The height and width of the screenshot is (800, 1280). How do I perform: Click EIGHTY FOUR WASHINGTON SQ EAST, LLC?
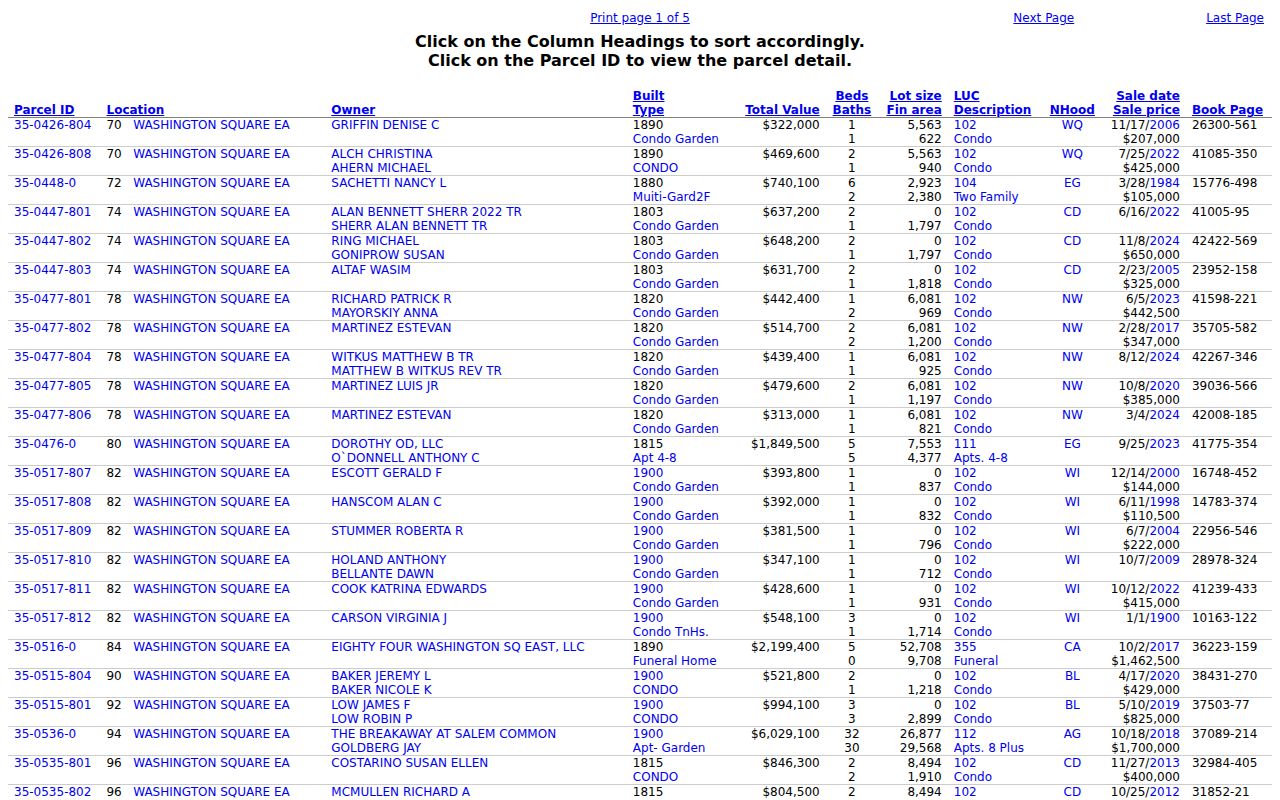(458, 647)
